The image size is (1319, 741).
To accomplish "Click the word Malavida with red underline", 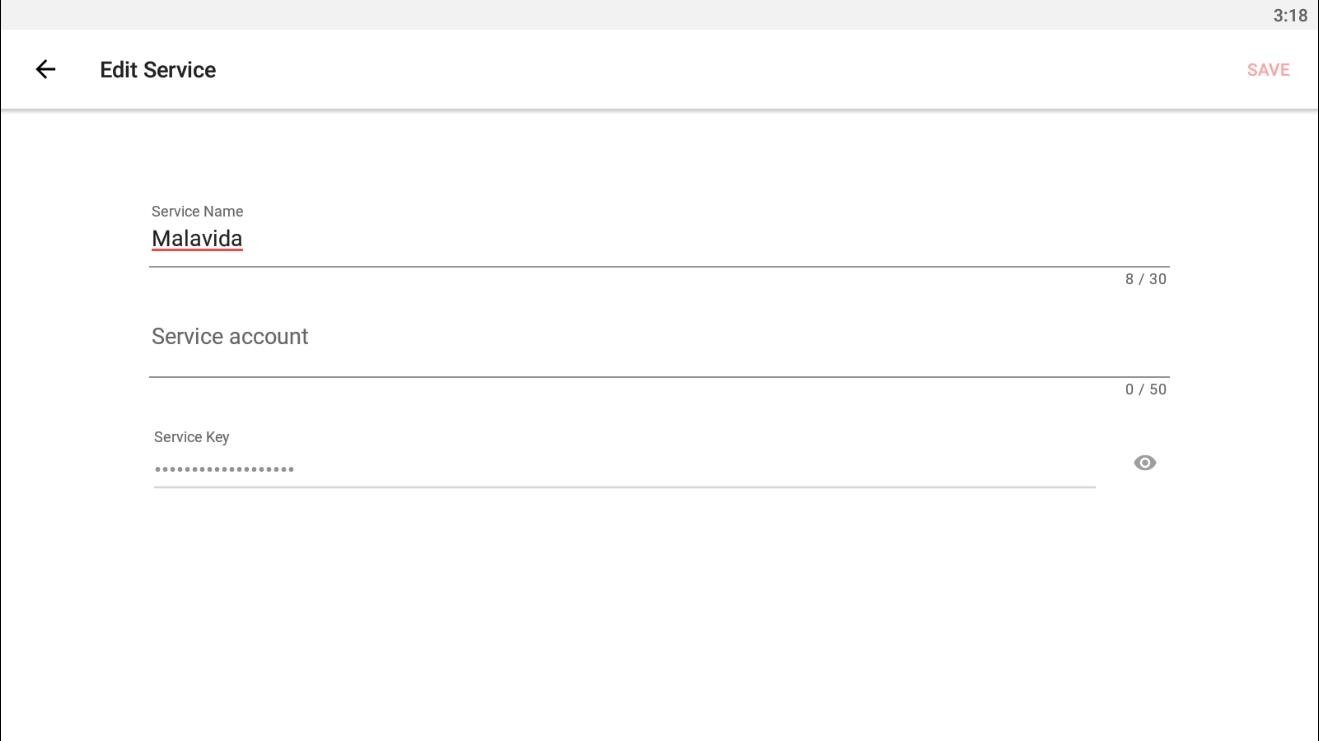I will click(197, 239).
